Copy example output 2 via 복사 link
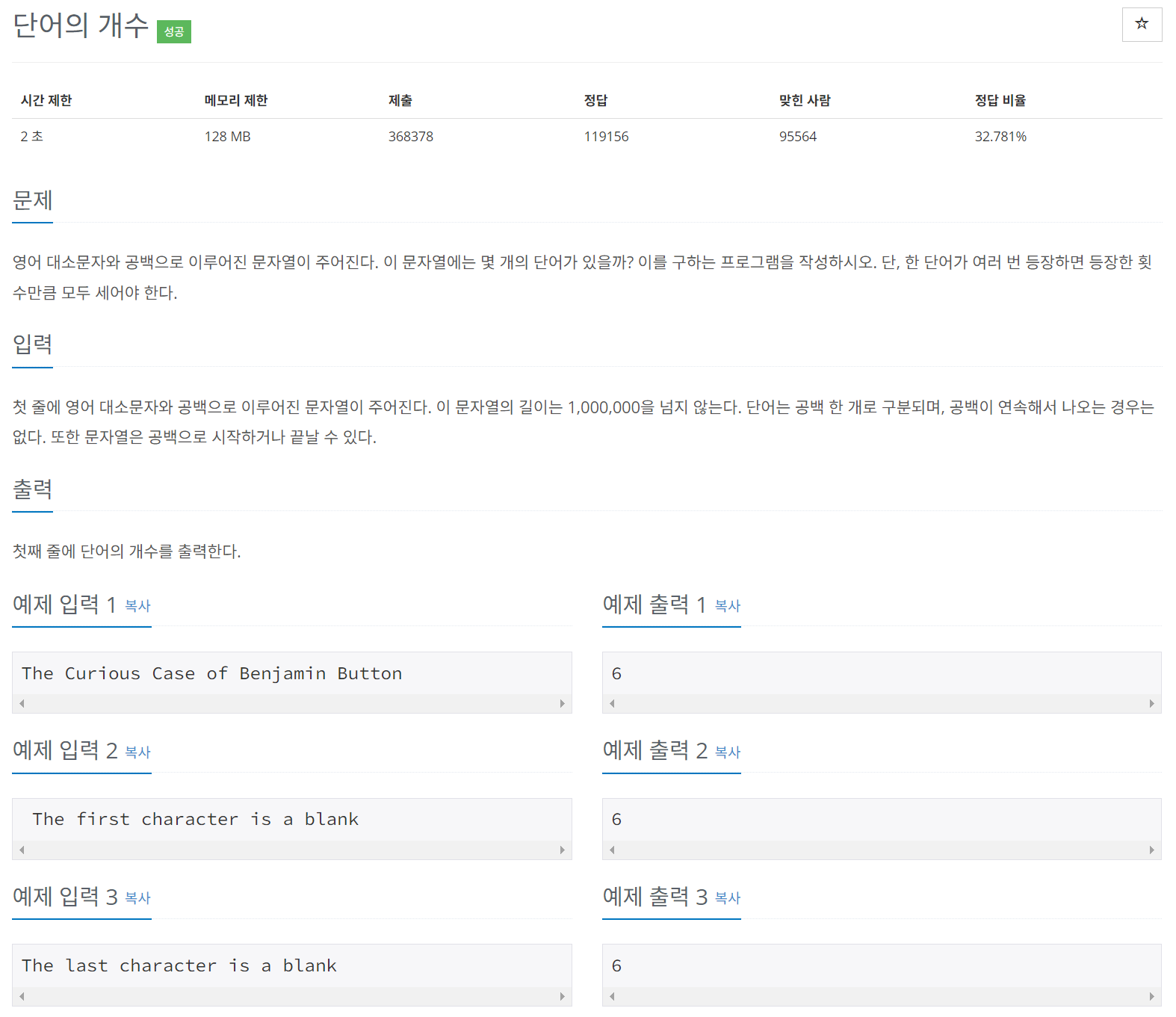Image resolution: width=1176 pixels, height=1017 pixels. coord(728,752)
